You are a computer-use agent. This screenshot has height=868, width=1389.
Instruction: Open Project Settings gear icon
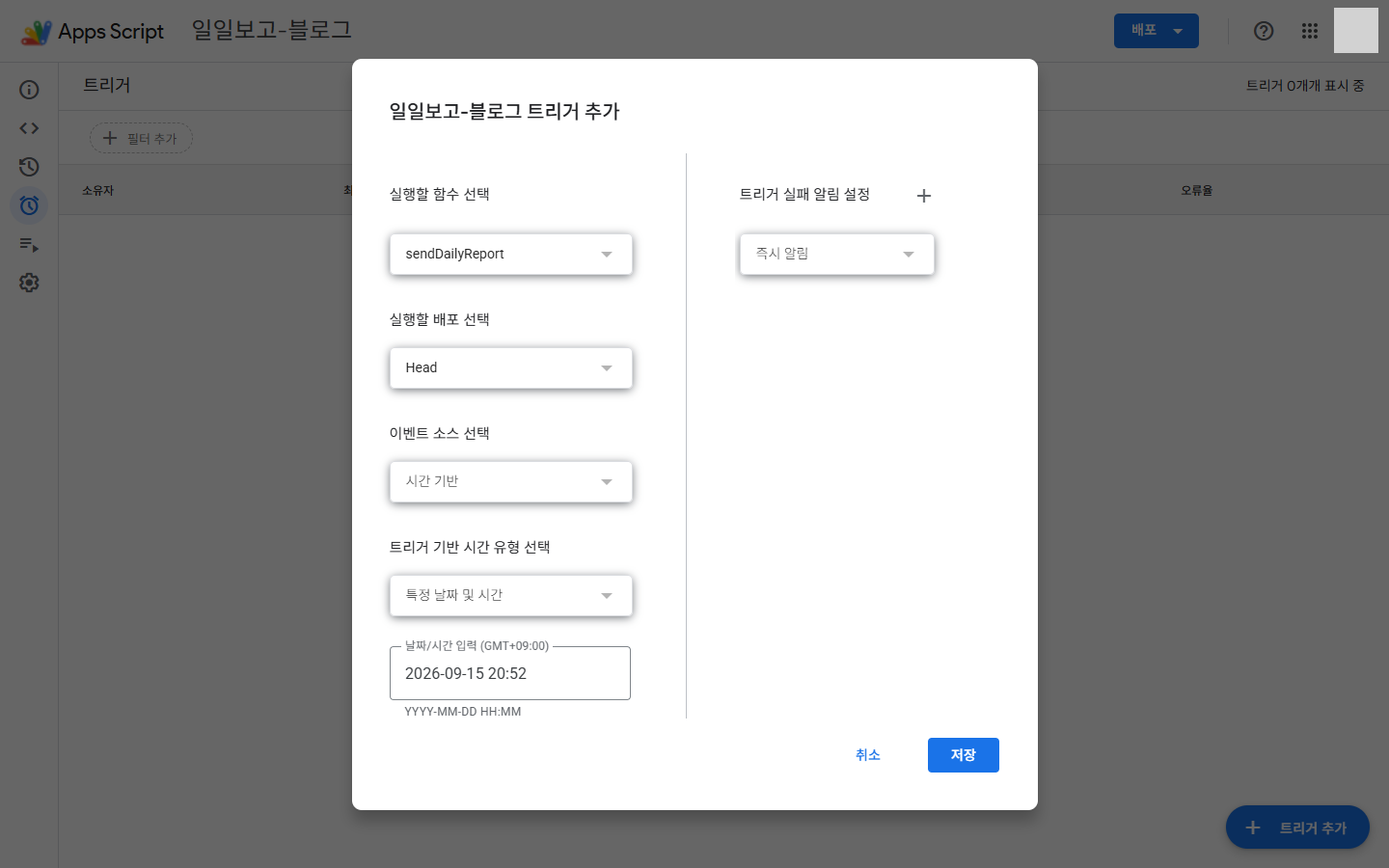pyautogui.click(x=29, y=283)
